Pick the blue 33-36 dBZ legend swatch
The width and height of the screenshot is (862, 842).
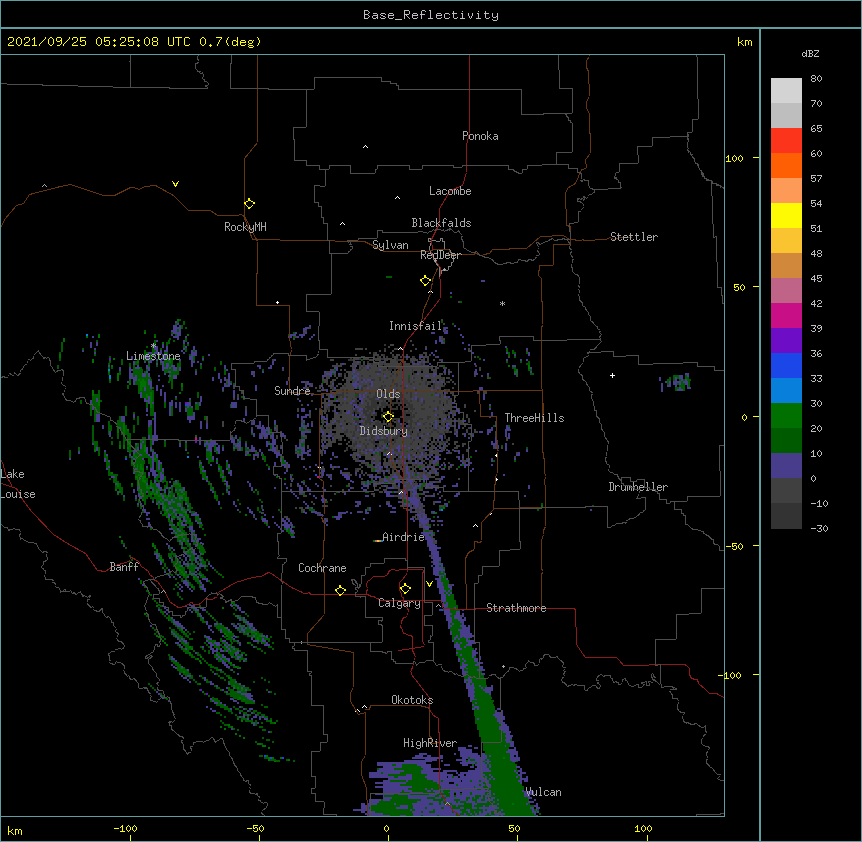[786, 365]
